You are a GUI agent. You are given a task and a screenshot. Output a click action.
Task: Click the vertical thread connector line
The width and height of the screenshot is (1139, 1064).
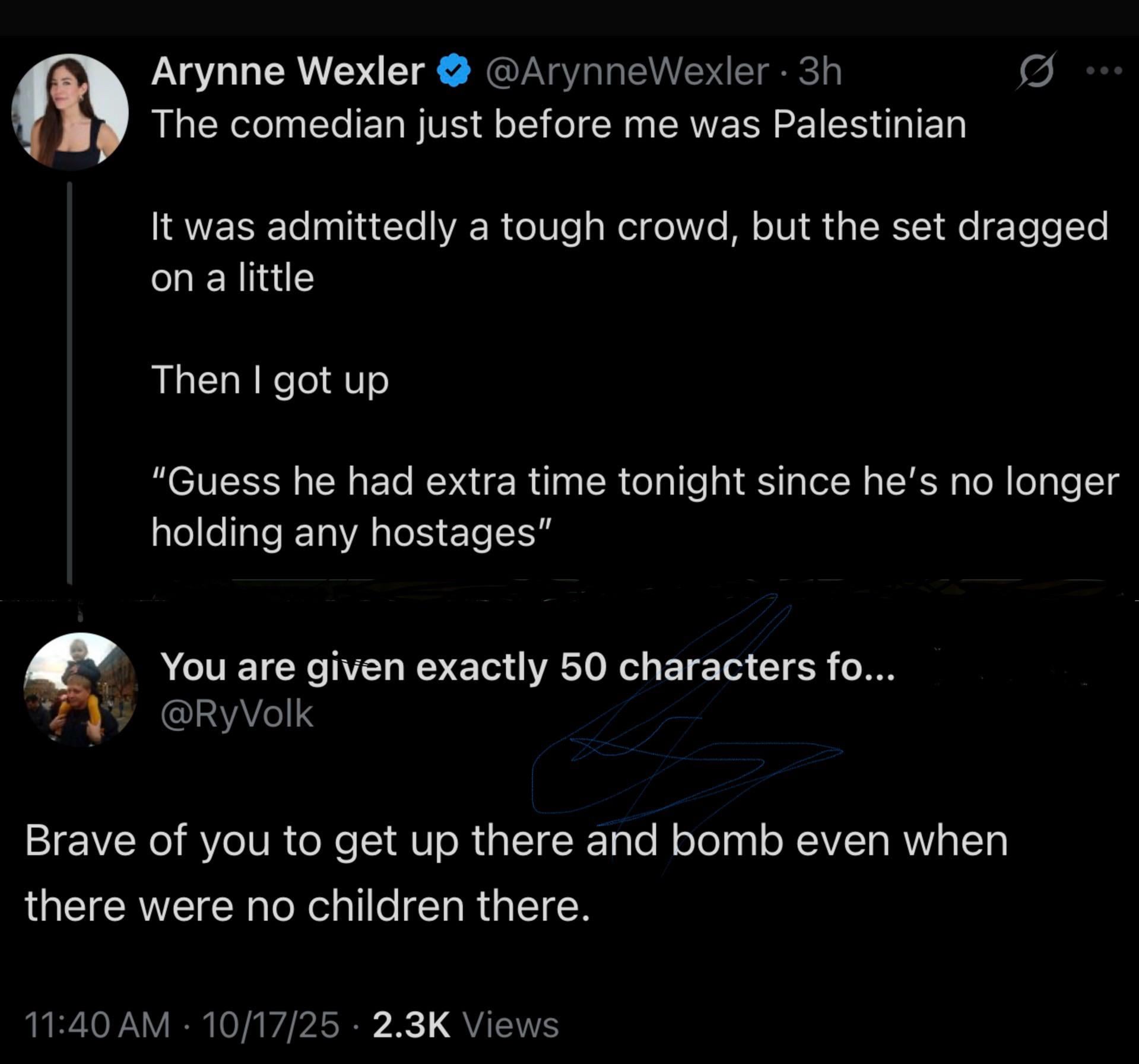(x=70, y=383)
